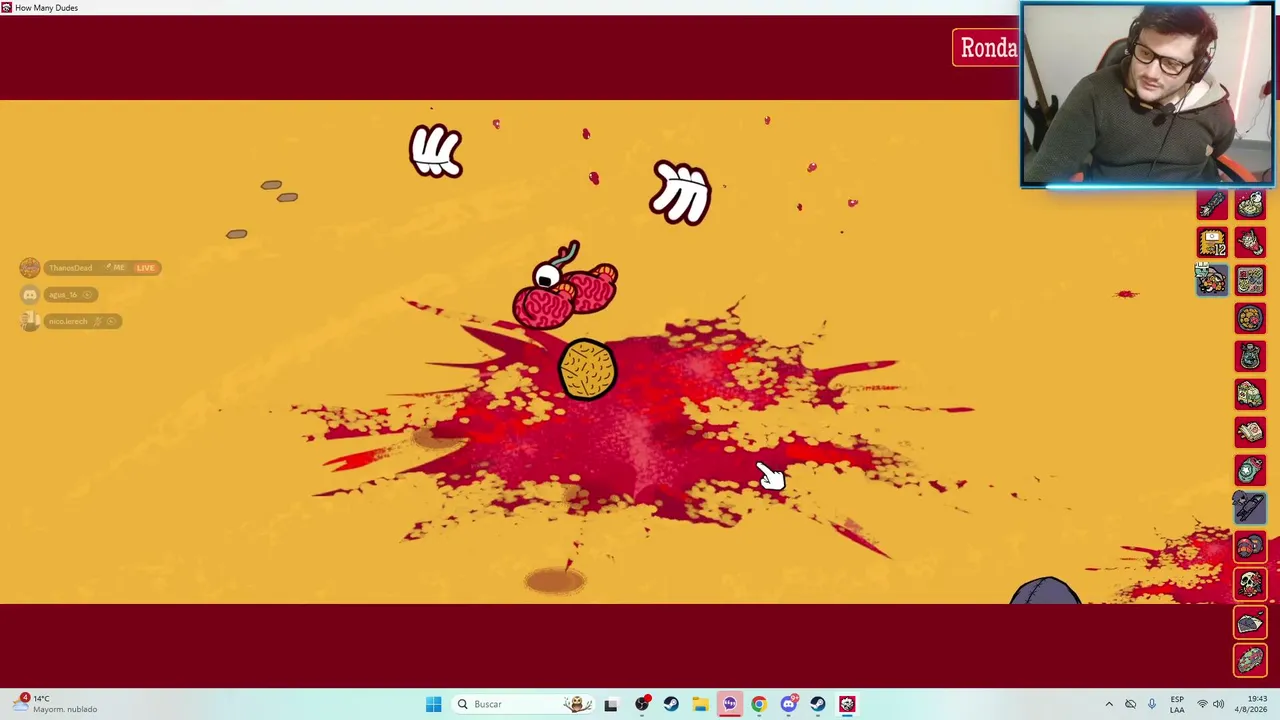Open the purple chat app on the taskbar

tap(730, 704)
